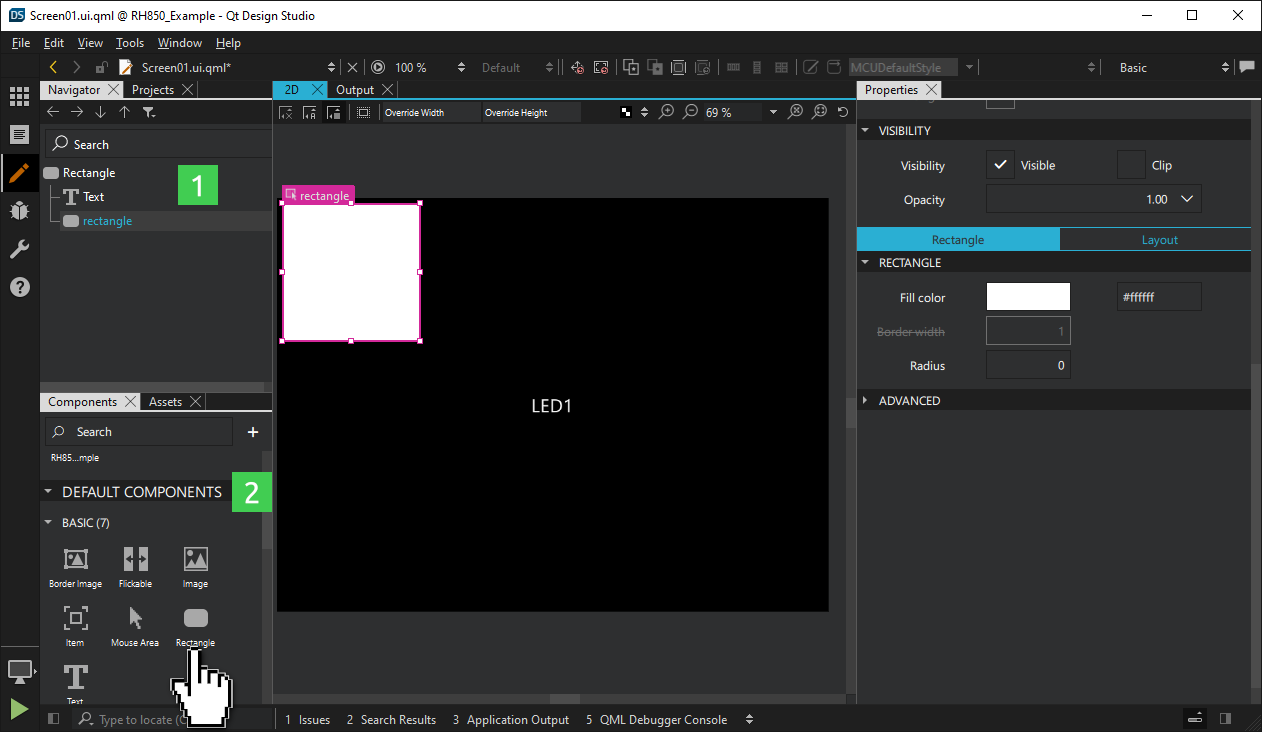This screenshot has width=1262, height=732.
Task: Zoom in using the magnifier plus icon
Action: coord(666,112)
